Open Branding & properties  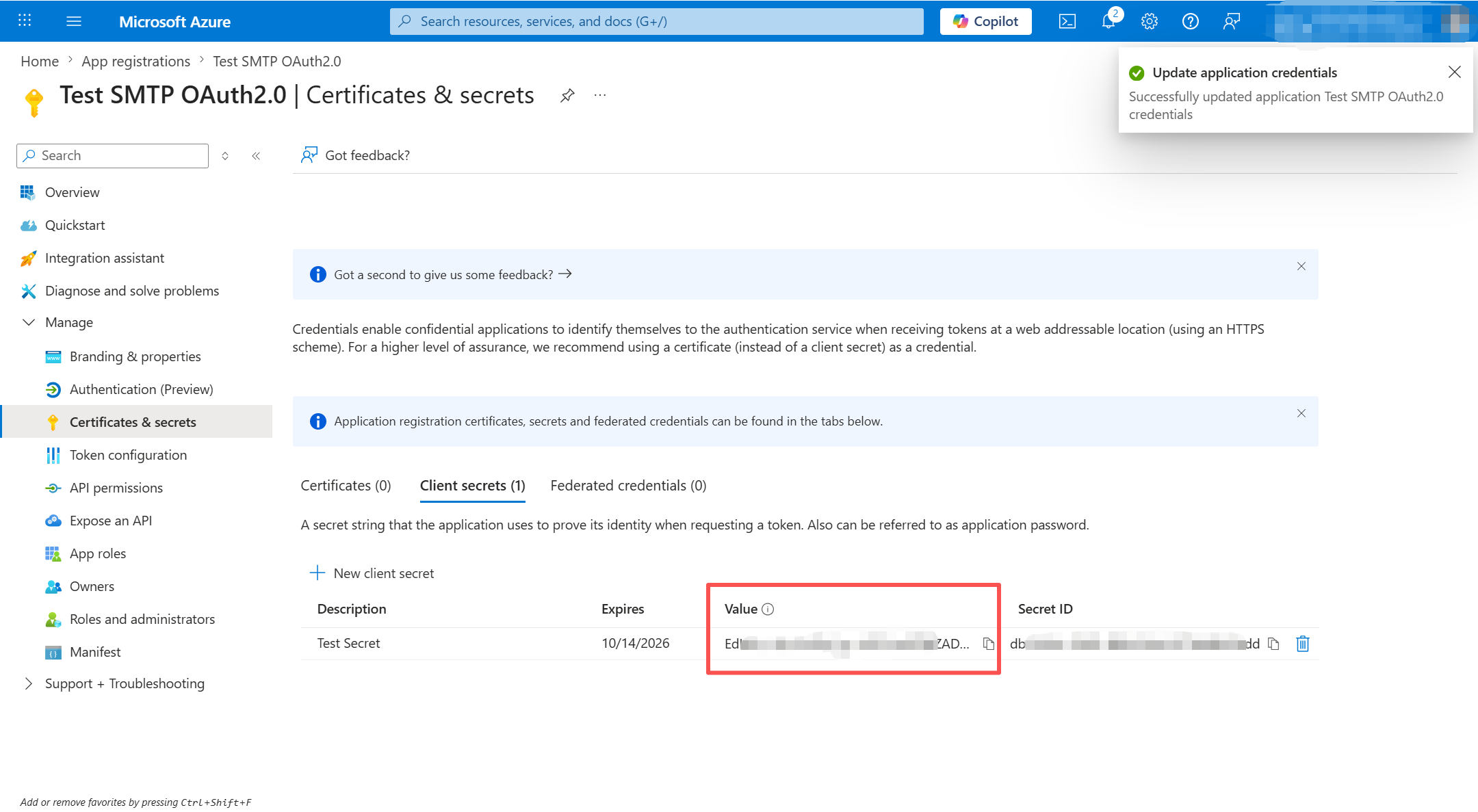point(137,356)
